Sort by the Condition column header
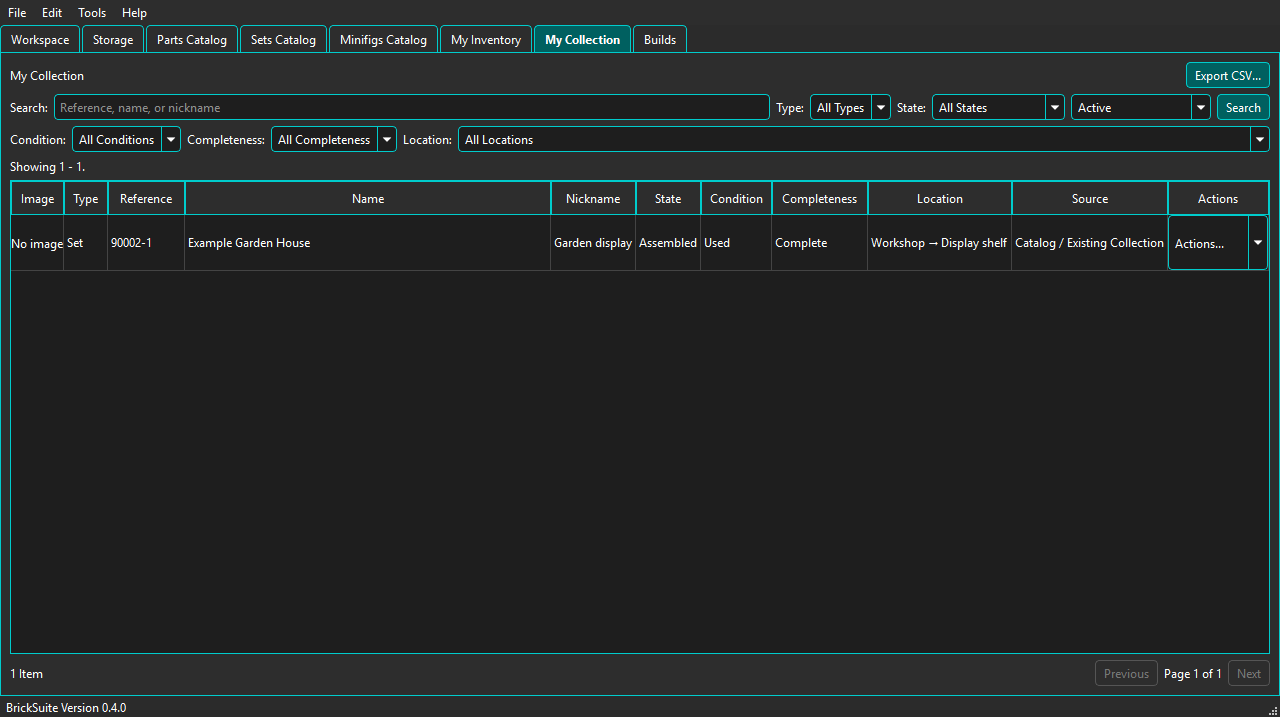The image size is (1280, 717). (736, 198)
